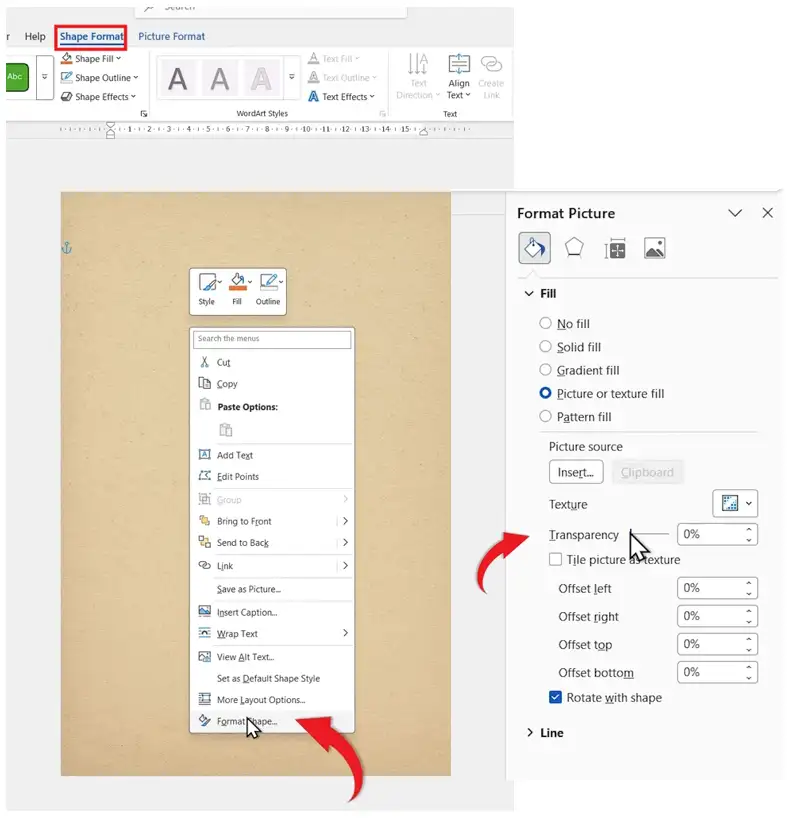Open the Shape Outline dropdown

[100, 78]
